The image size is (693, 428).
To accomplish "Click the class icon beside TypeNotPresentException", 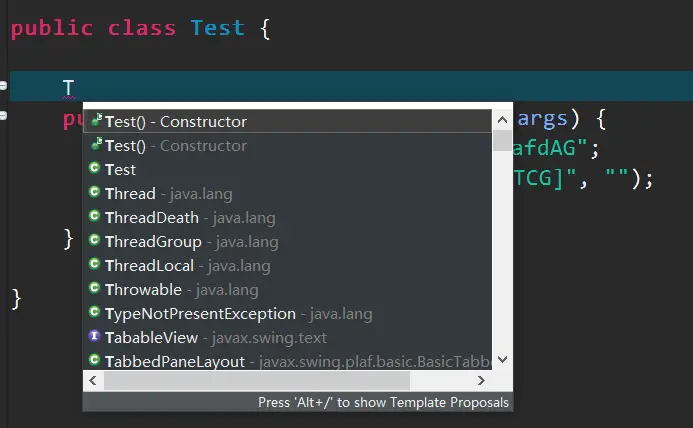I will (94, 312).
